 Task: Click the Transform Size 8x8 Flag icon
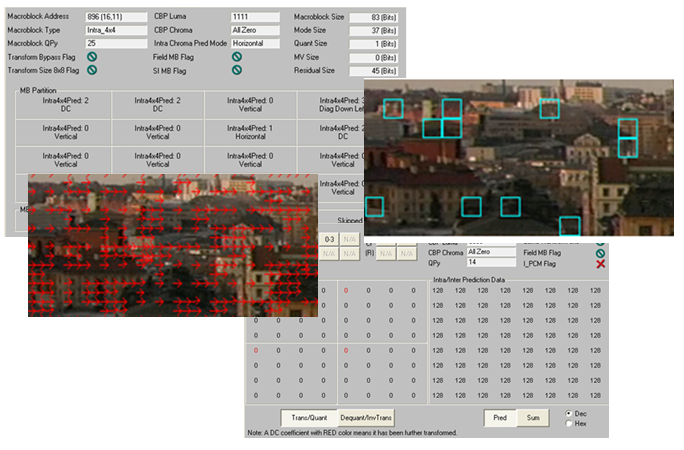point(91,70)
